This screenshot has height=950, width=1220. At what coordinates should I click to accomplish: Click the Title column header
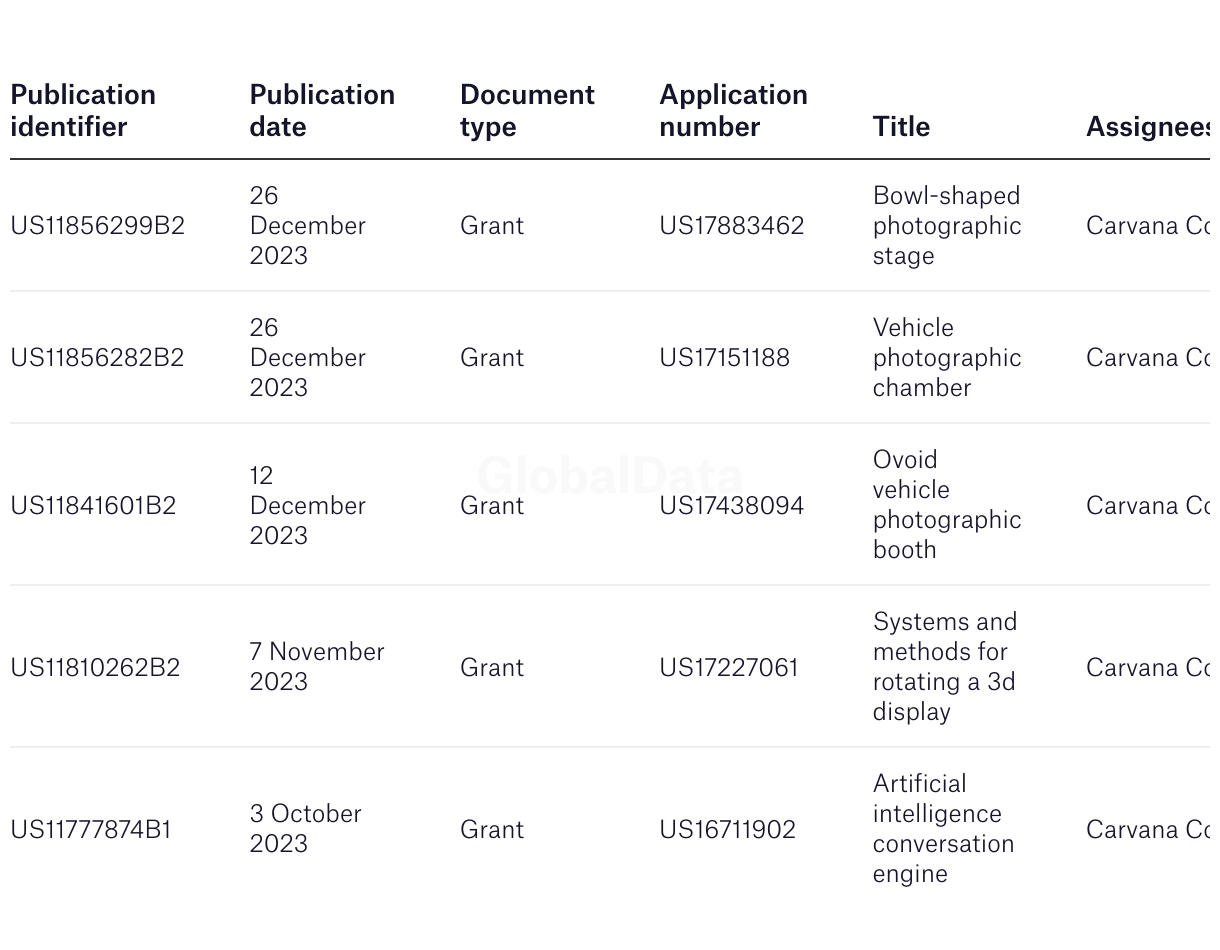tap(901, 126)
